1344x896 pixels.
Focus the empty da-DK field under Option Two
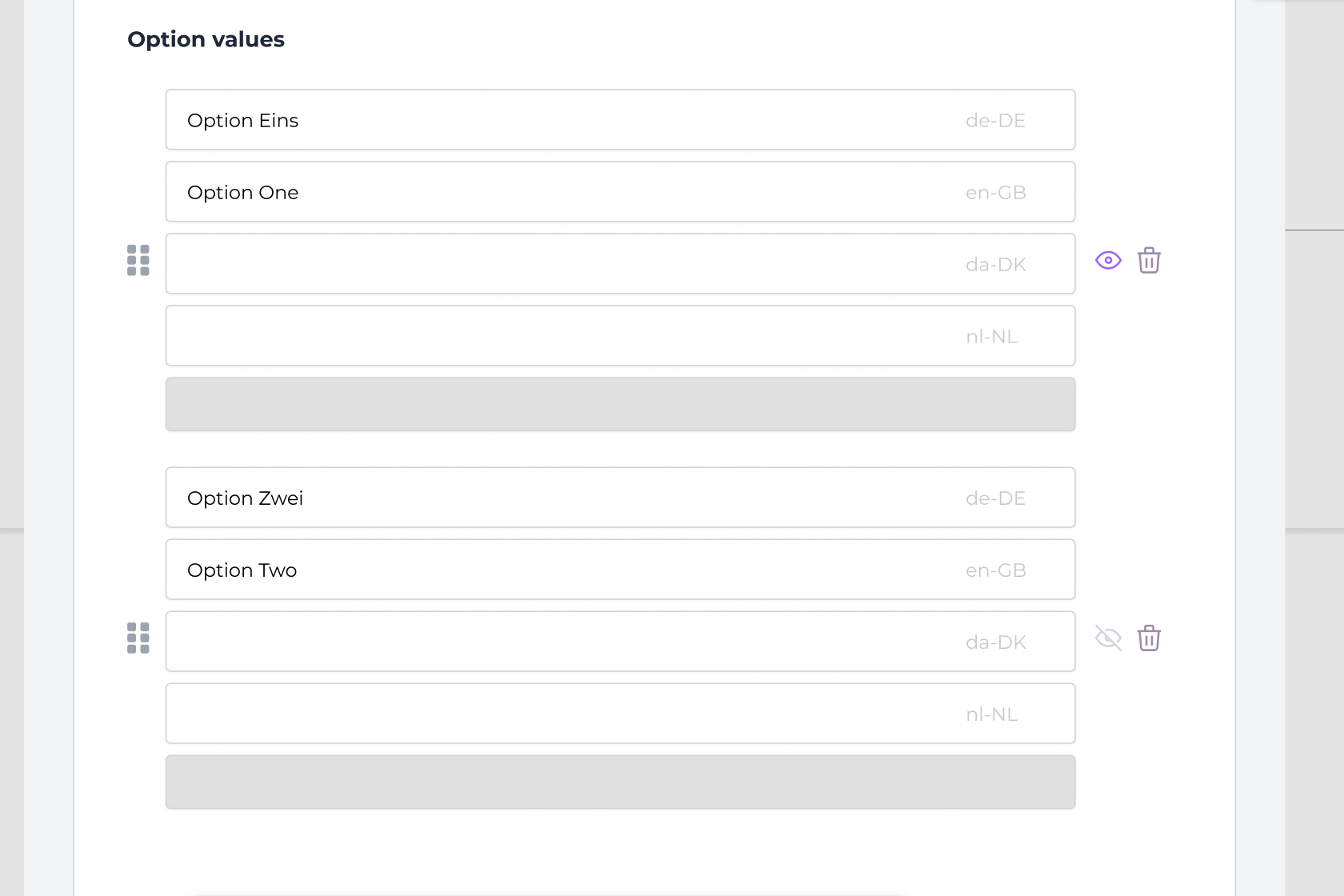point(560,642)
